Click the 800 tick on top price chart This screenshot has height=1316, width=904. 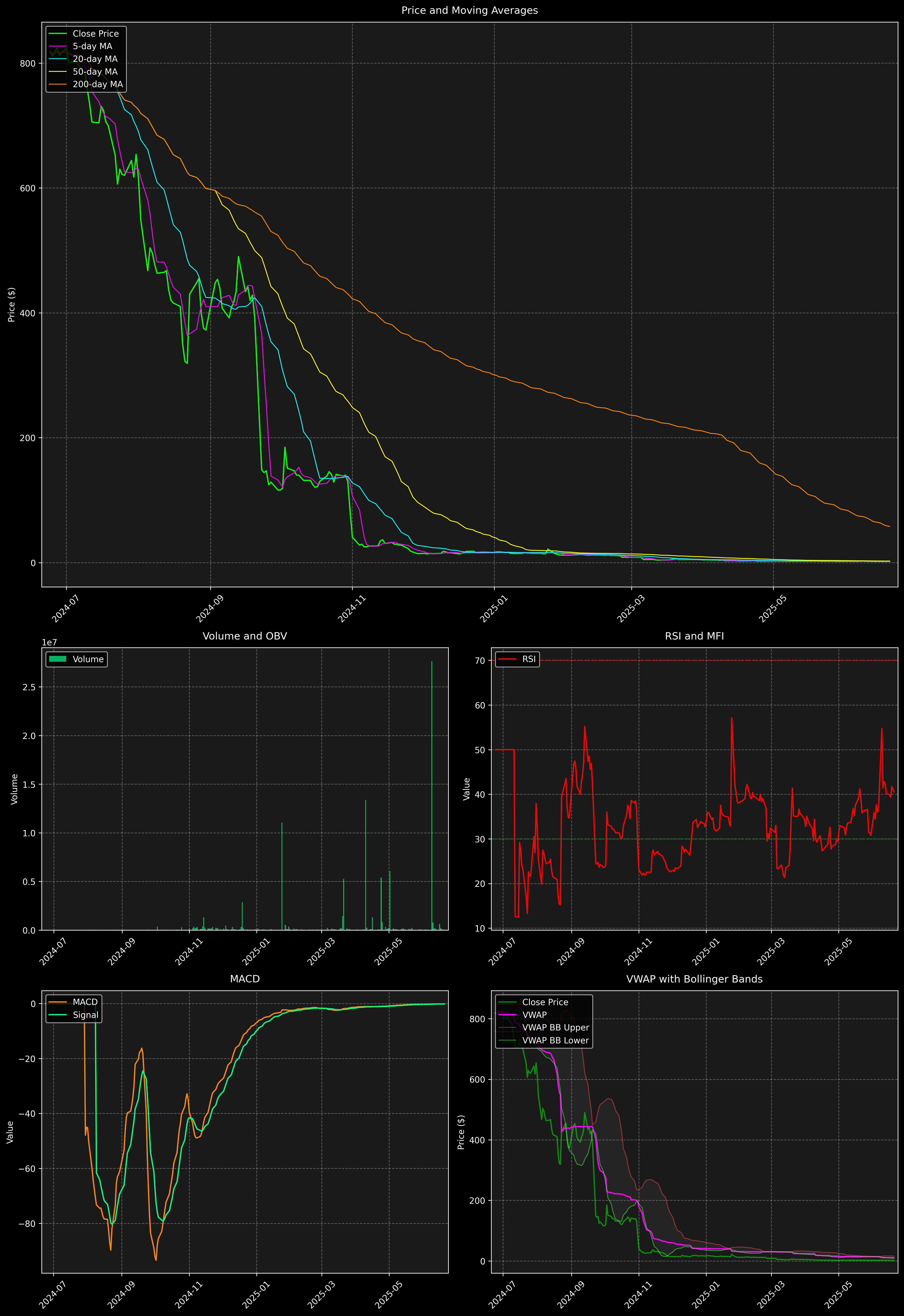(28, 64)
